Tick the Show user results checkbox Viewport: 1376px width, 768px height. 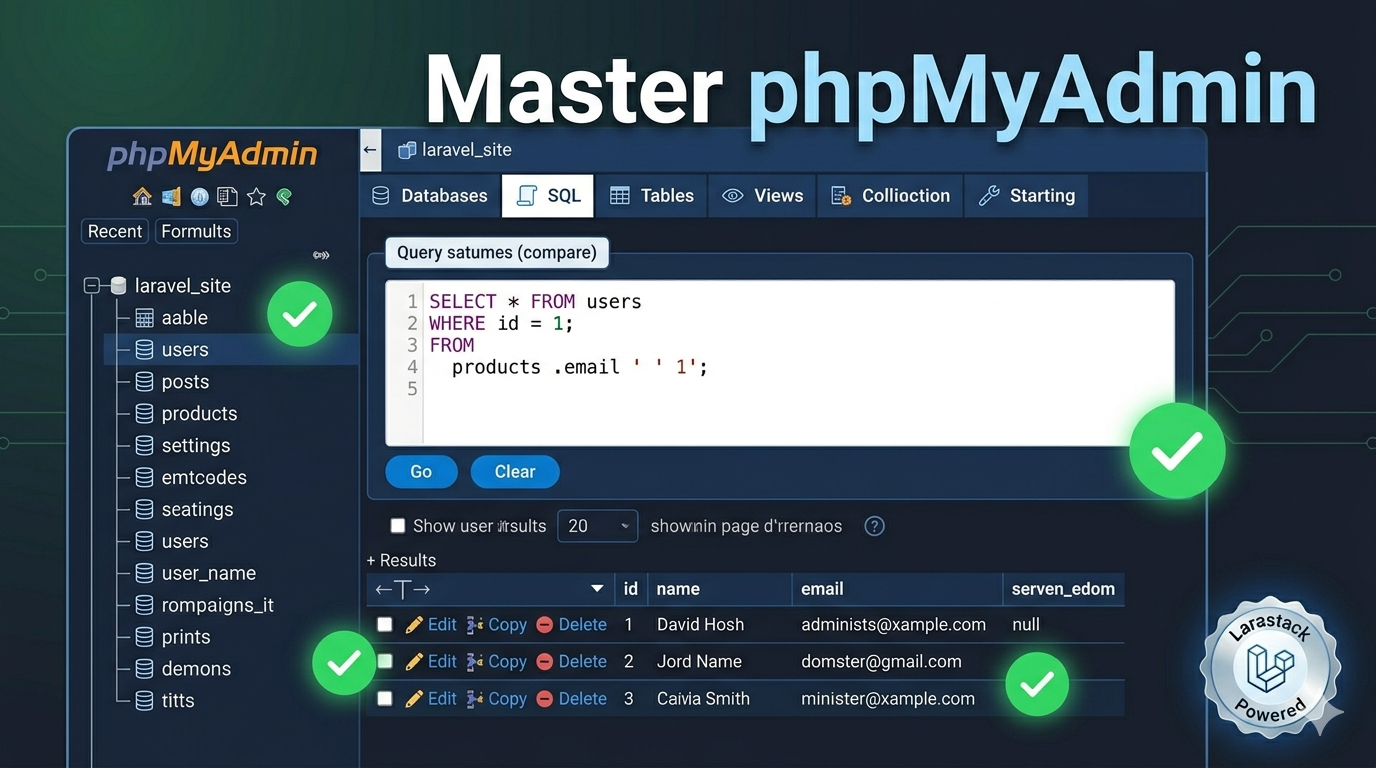(x=397, y=526)
